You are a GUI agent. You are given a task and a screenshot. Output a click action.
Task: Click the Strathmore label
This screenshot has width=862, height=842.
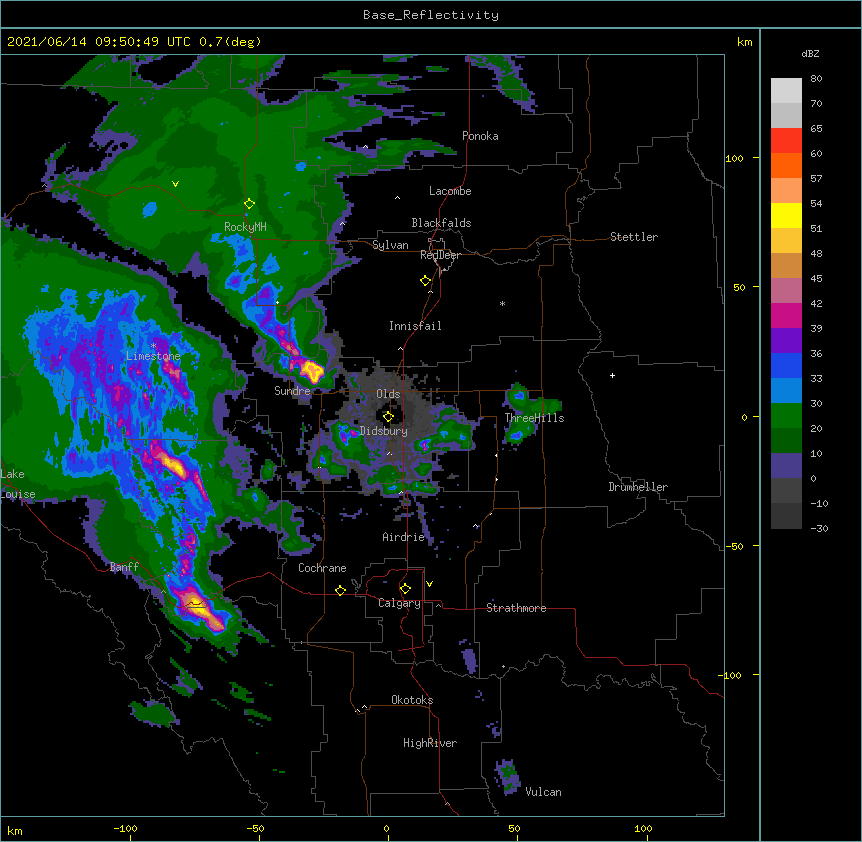(516, 608)
